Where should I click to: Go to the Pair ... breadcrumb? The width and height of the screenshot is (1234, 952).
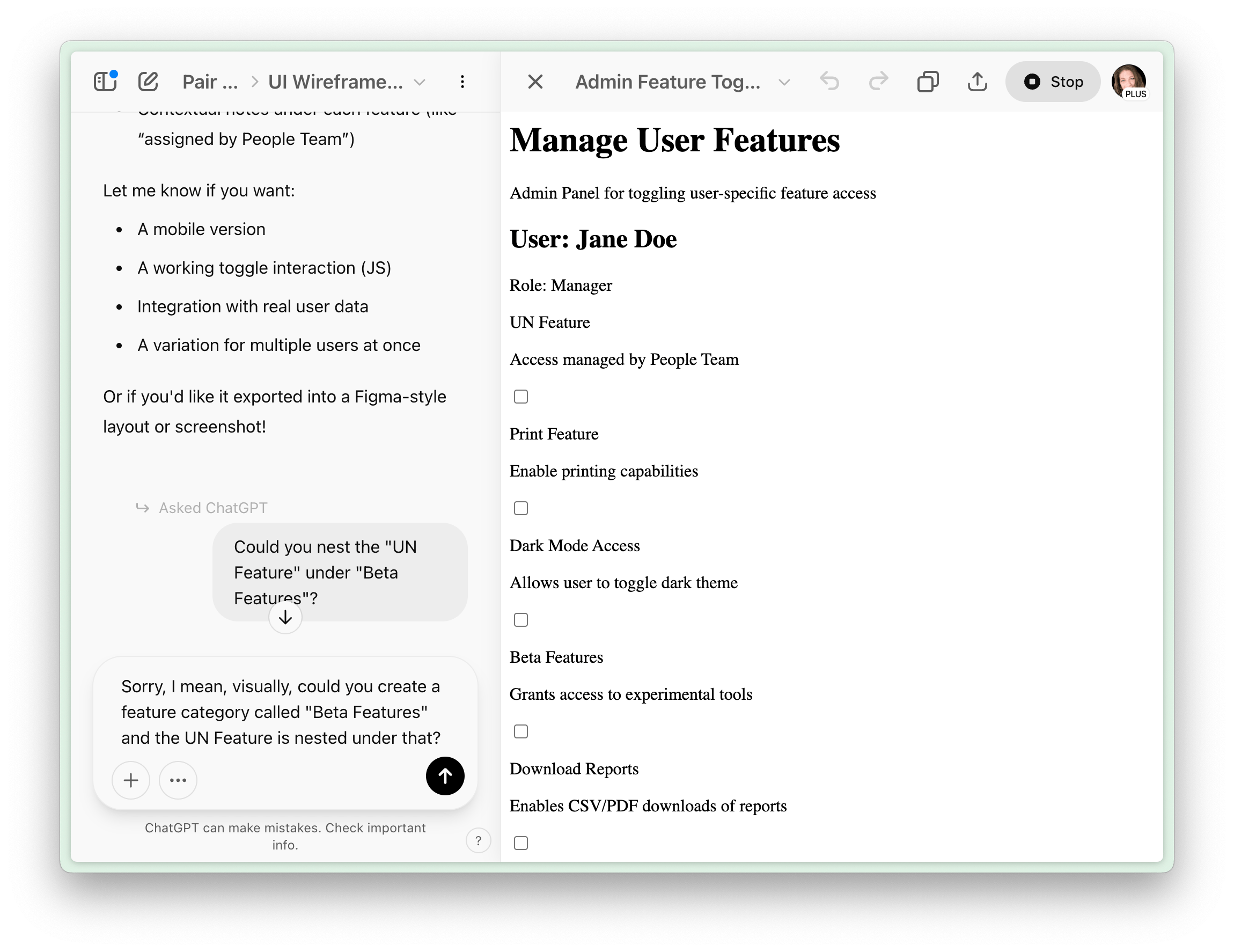pyautogui.click(x=210, y=82)
